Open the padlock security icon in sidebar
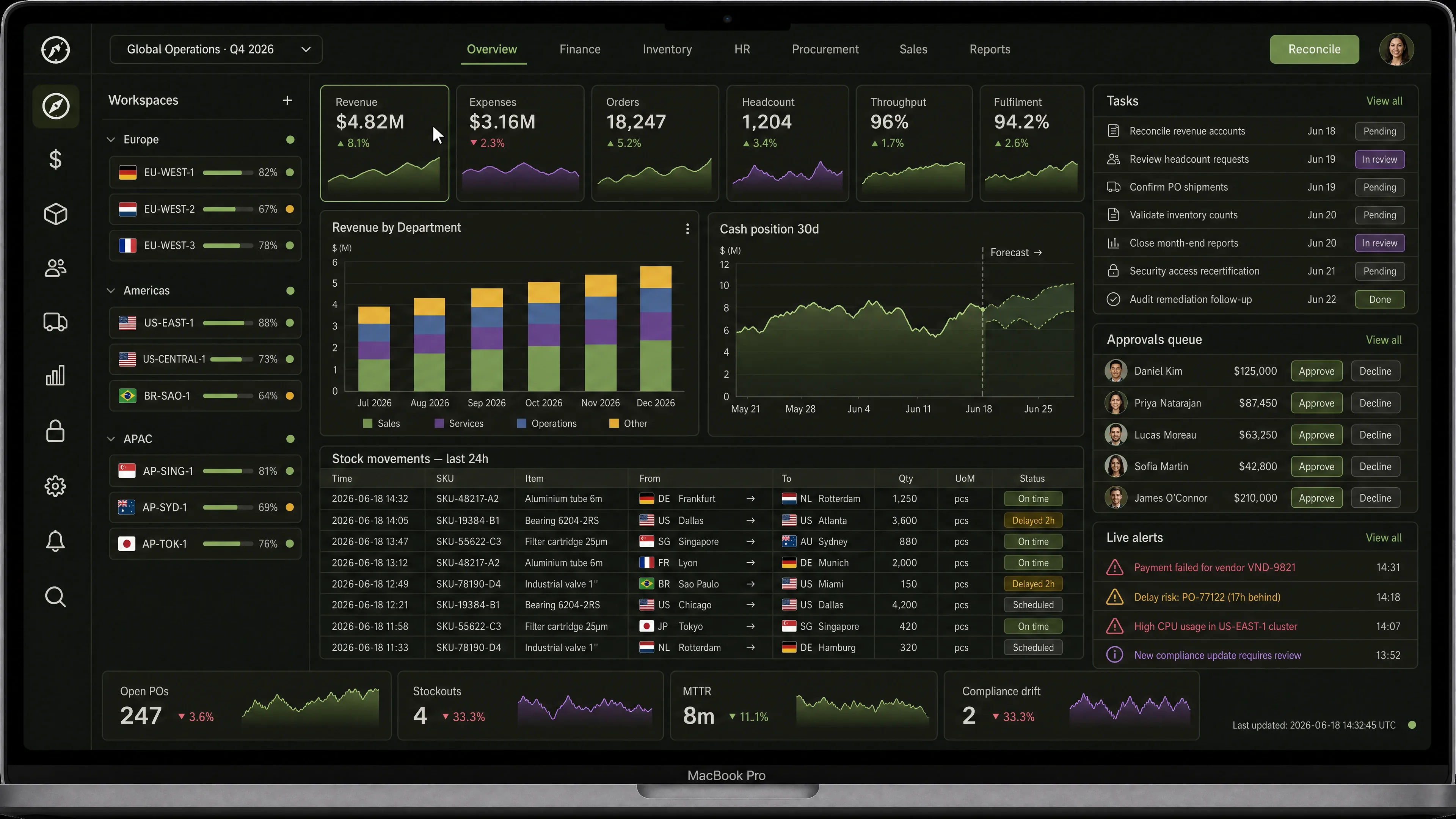Screen dimensions: 1456x819 tap(55, 431)
